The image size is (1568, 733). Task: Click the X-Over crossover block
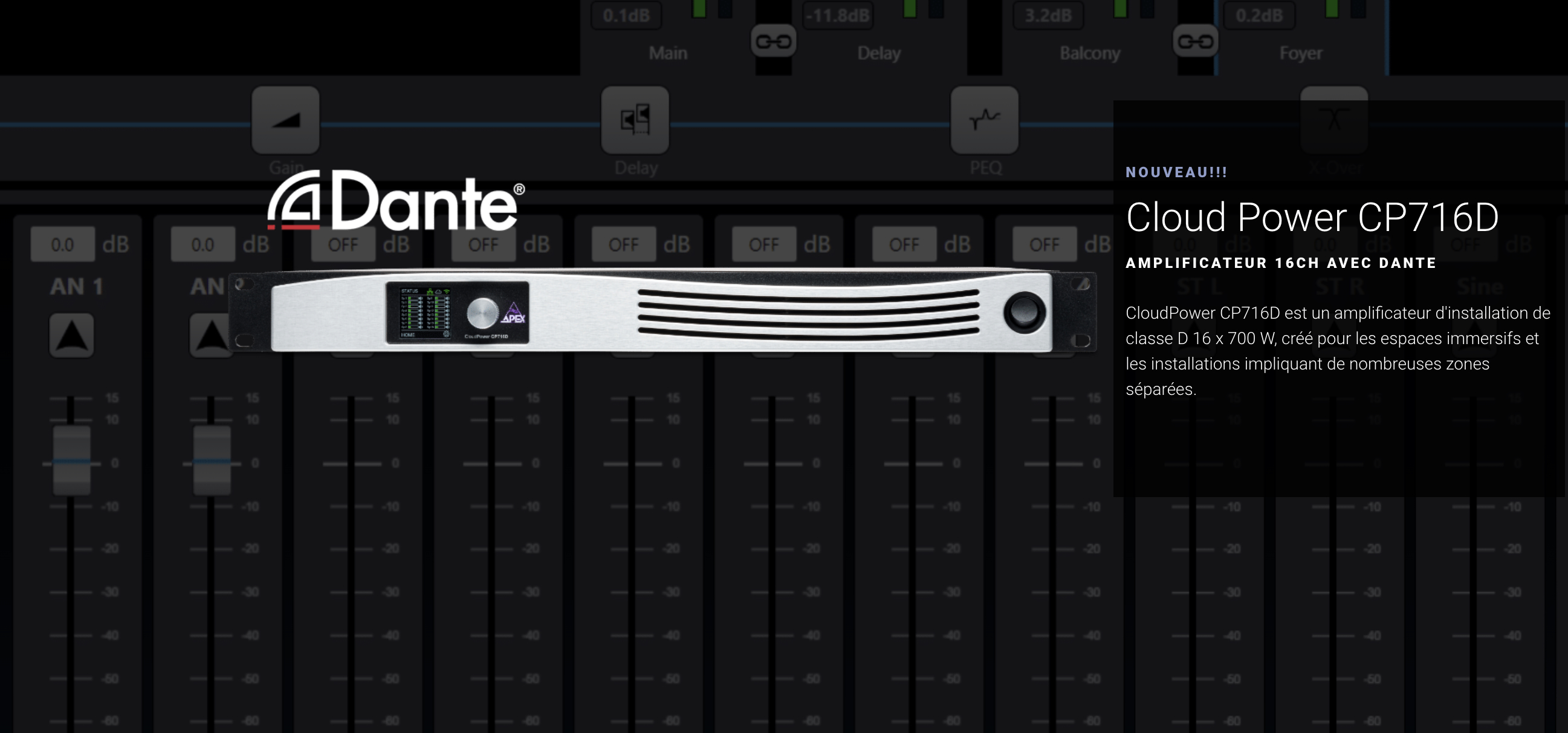tap(1333, 120)
